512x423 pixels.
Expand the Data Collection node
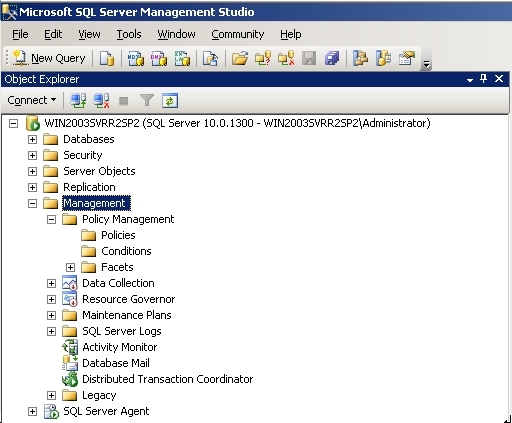click(x=51, y=283)
